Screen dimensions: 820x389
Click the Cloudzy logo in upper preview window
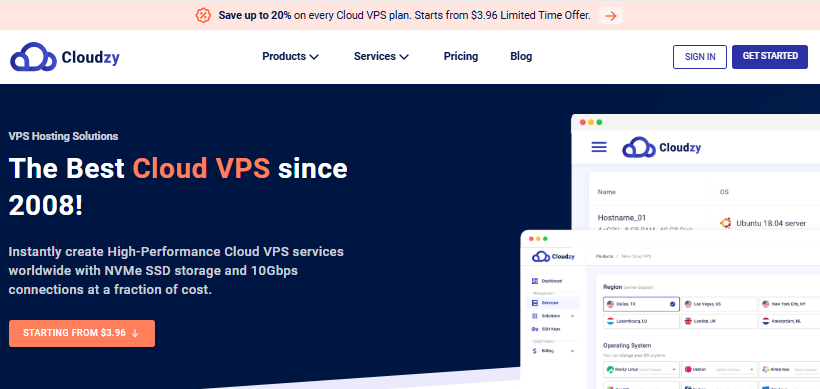point(662,148)
